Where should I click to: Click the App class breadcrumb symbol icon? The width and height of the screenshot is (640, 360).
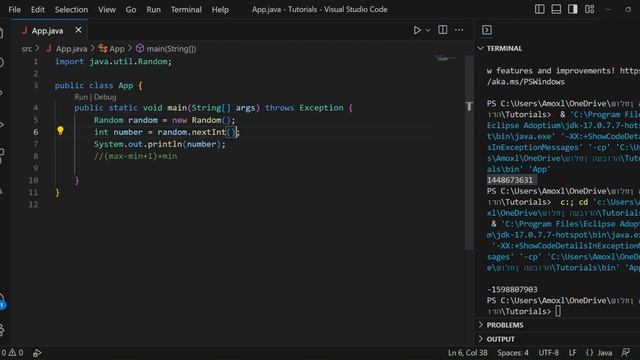pos(103,49)
